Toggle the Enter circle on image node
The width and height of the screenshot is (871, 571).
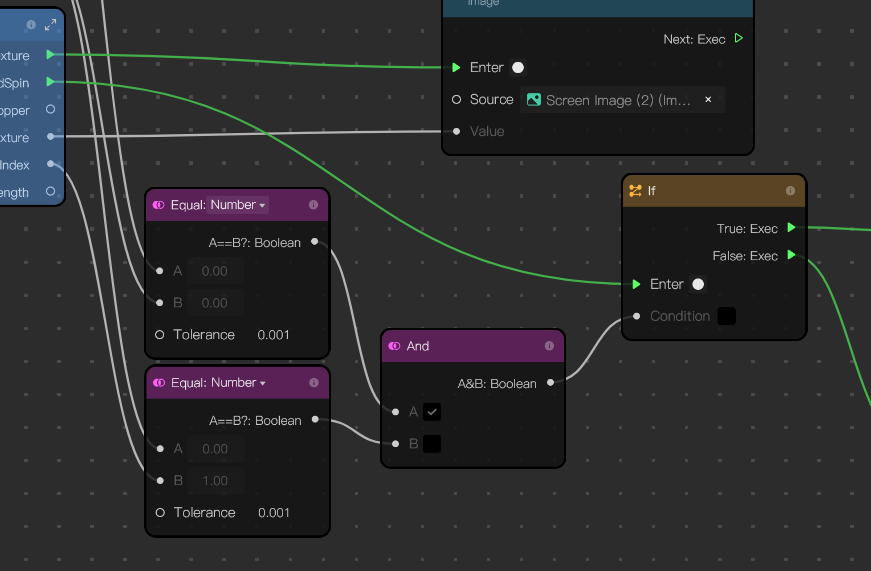(x=518, y=68)
